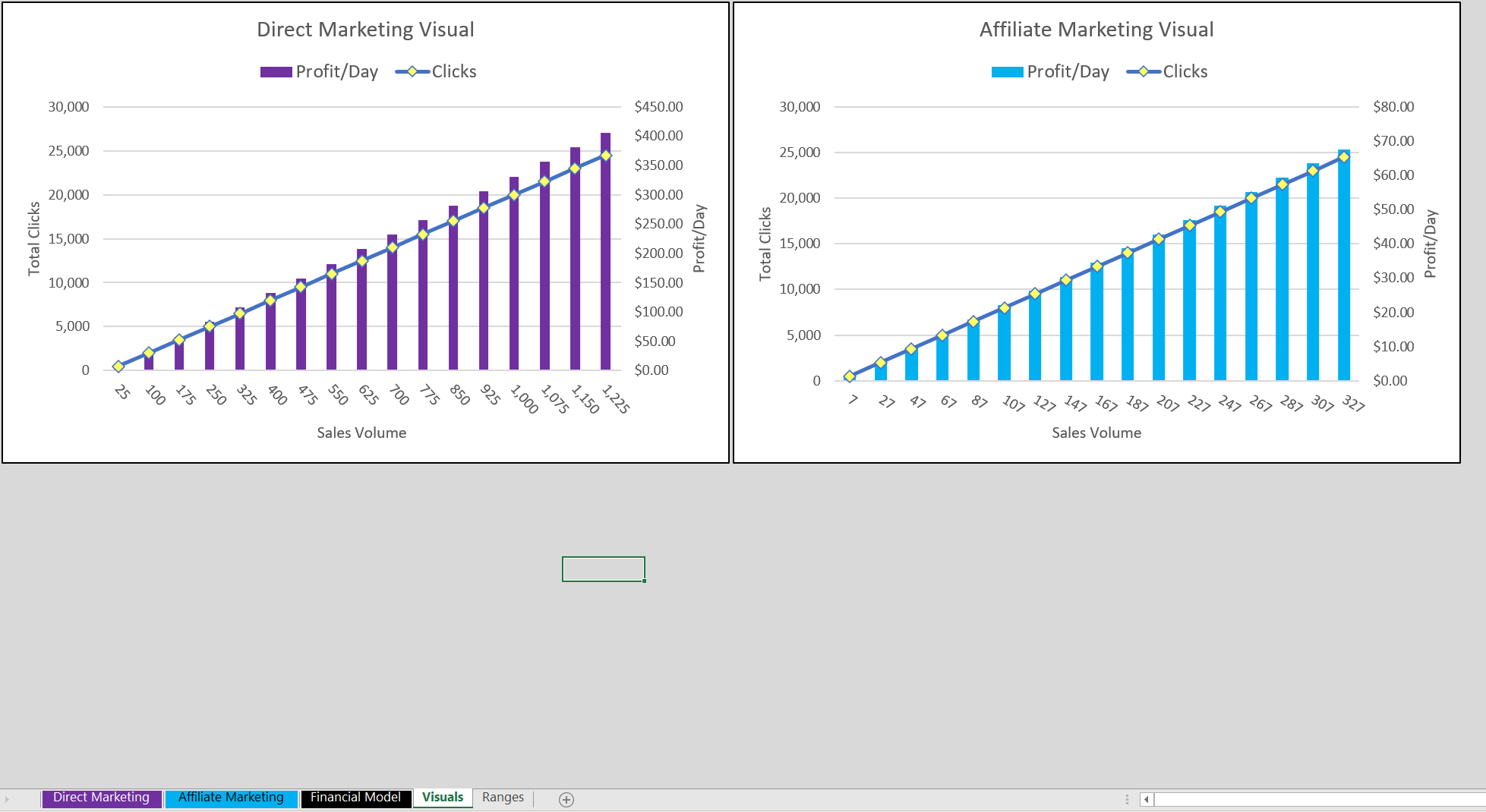This screenshot has height=812, width=1486.
Task: Click the left arrow on the horizontal scrollbar
Action: [1145, 799]
